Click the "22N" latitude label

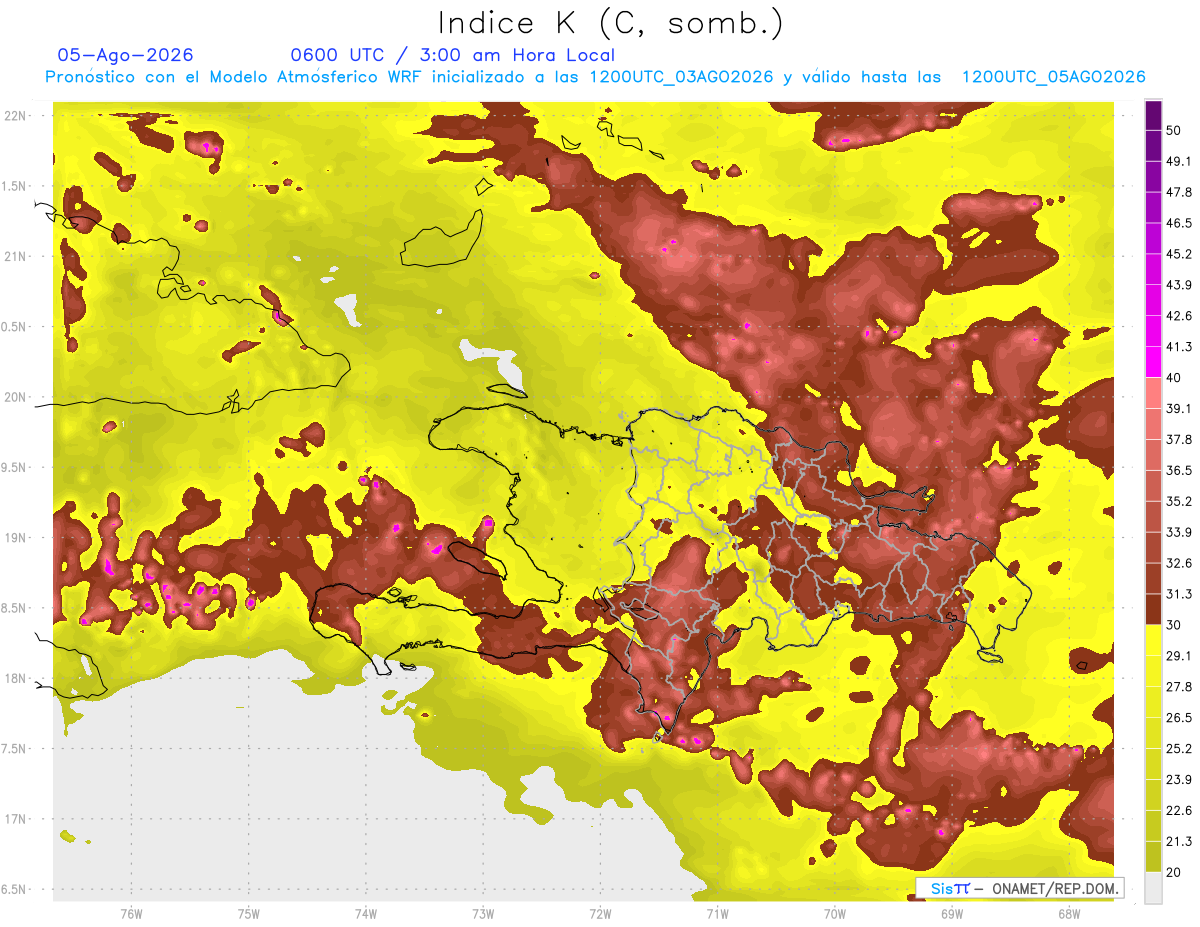tap(15, 116)
